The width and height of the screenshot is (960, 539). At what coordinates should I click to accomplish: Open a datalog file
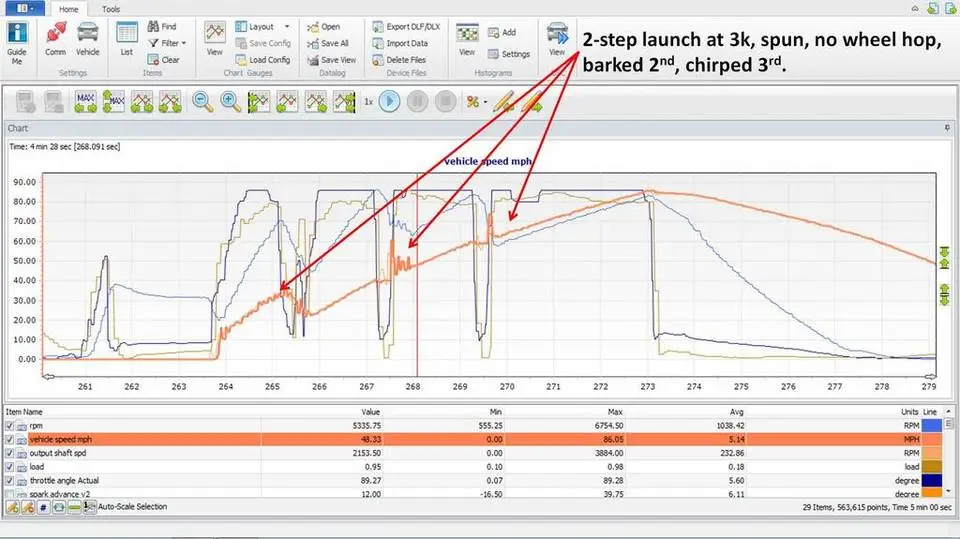[323, 26]
